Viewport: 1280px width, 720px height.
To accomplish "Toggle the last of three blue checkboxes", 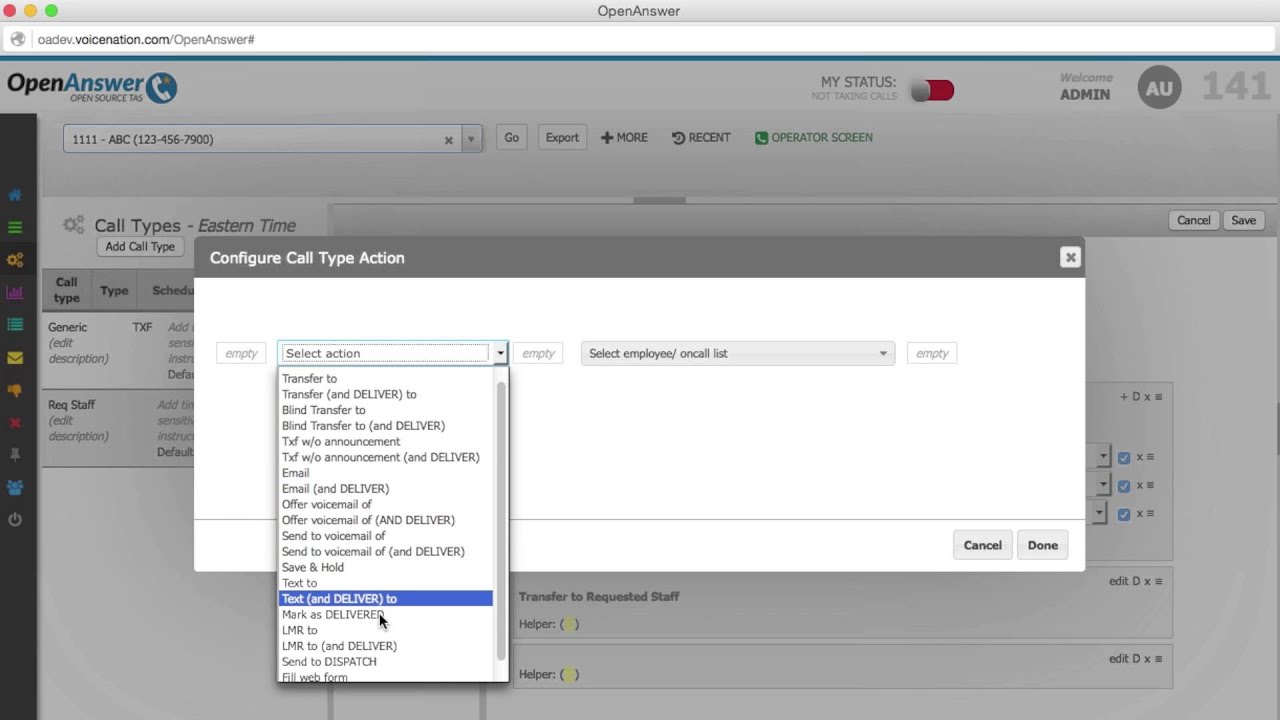I will click(1124, 514).
